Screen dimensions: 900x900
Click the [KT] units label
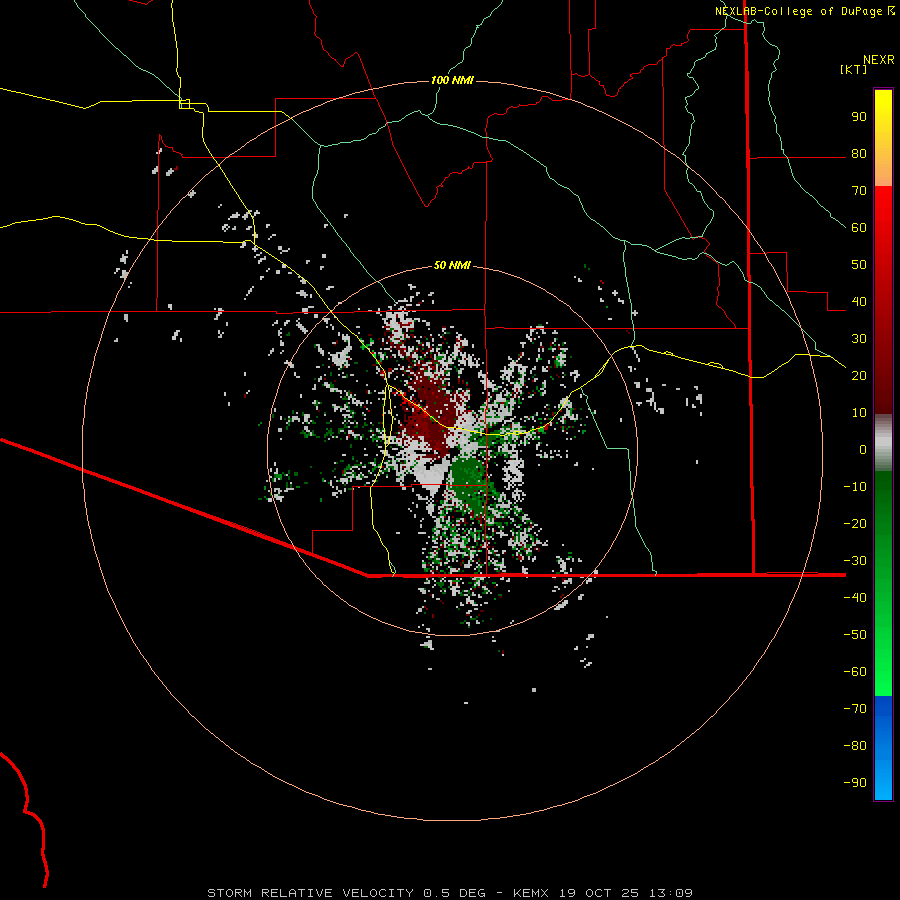854,69
